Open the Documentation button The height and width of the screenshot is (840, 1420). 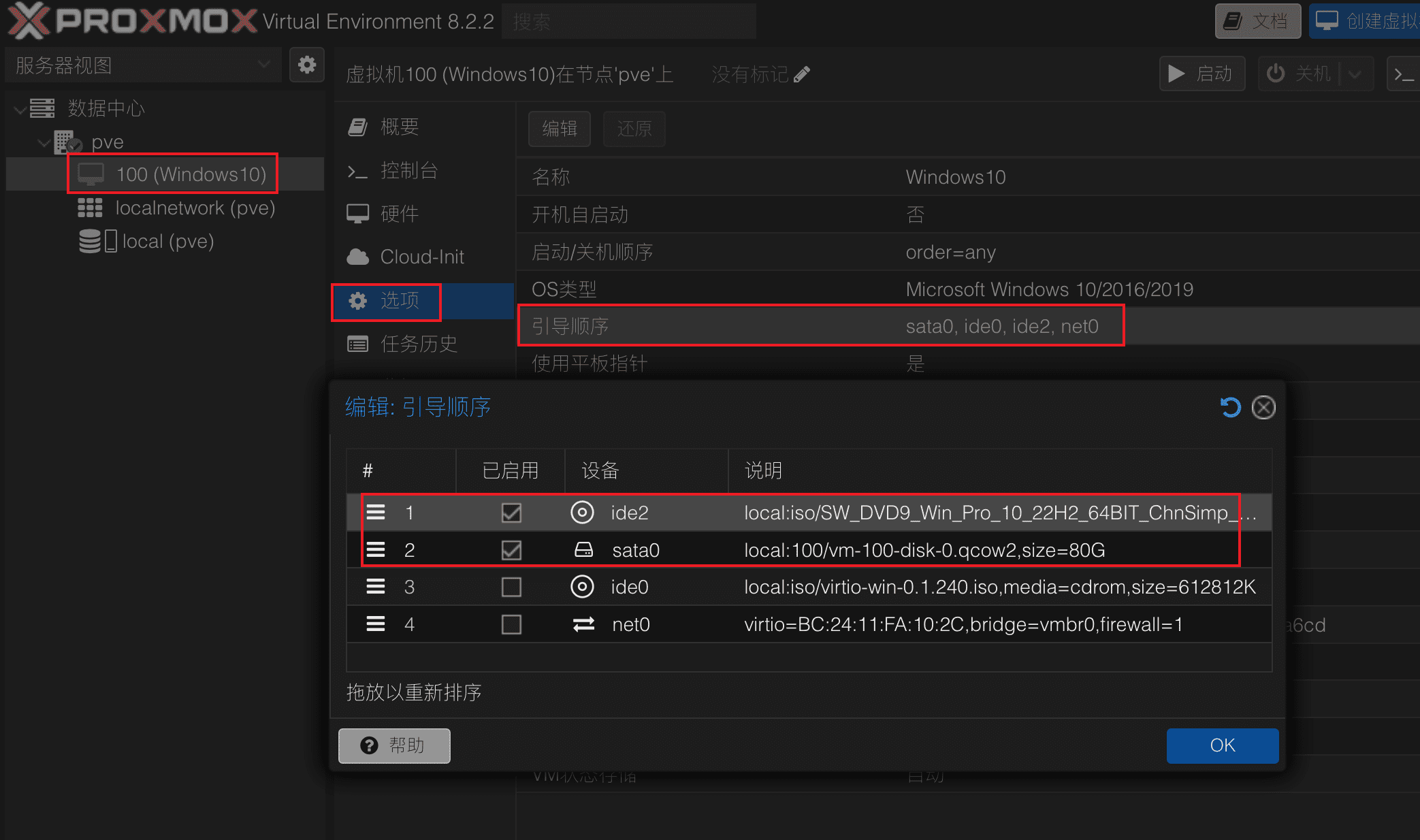tap(1257, 21)
